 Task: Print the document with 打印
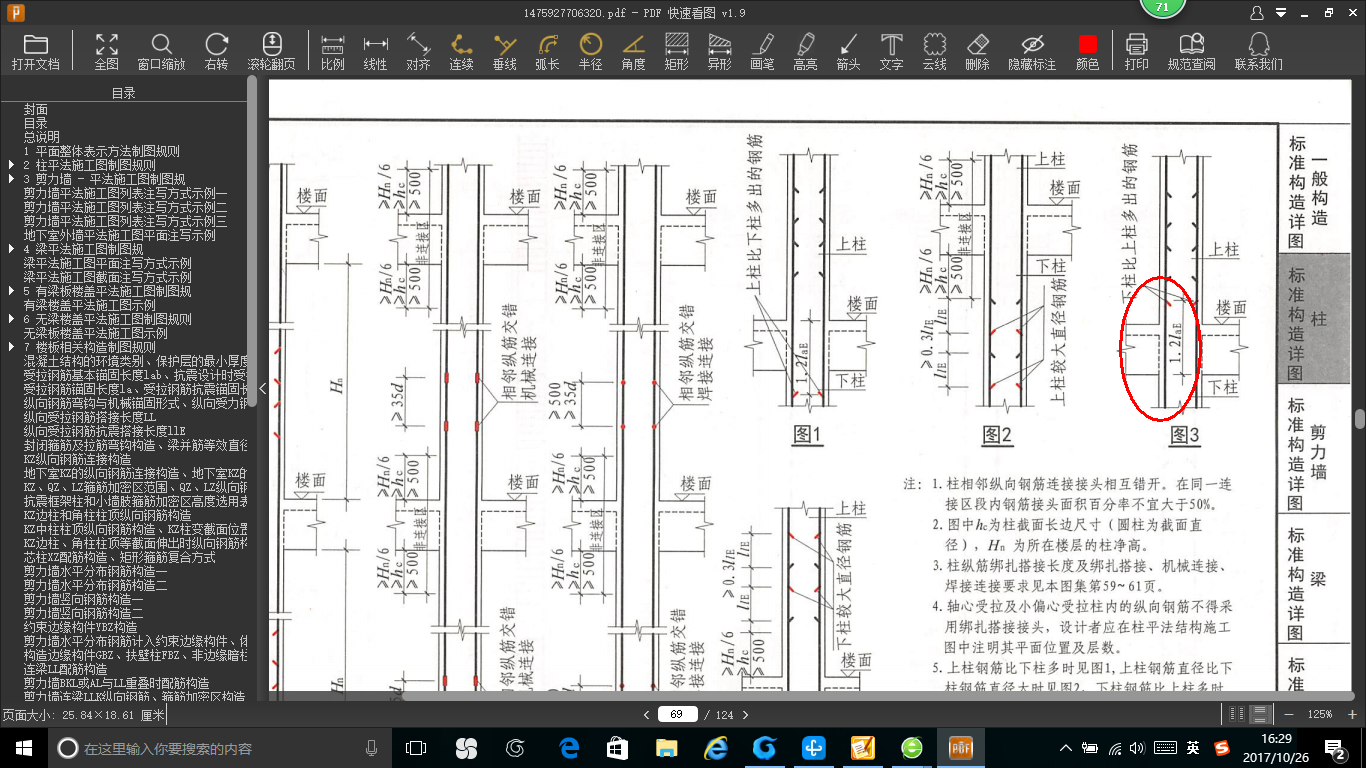point(1136,51)
